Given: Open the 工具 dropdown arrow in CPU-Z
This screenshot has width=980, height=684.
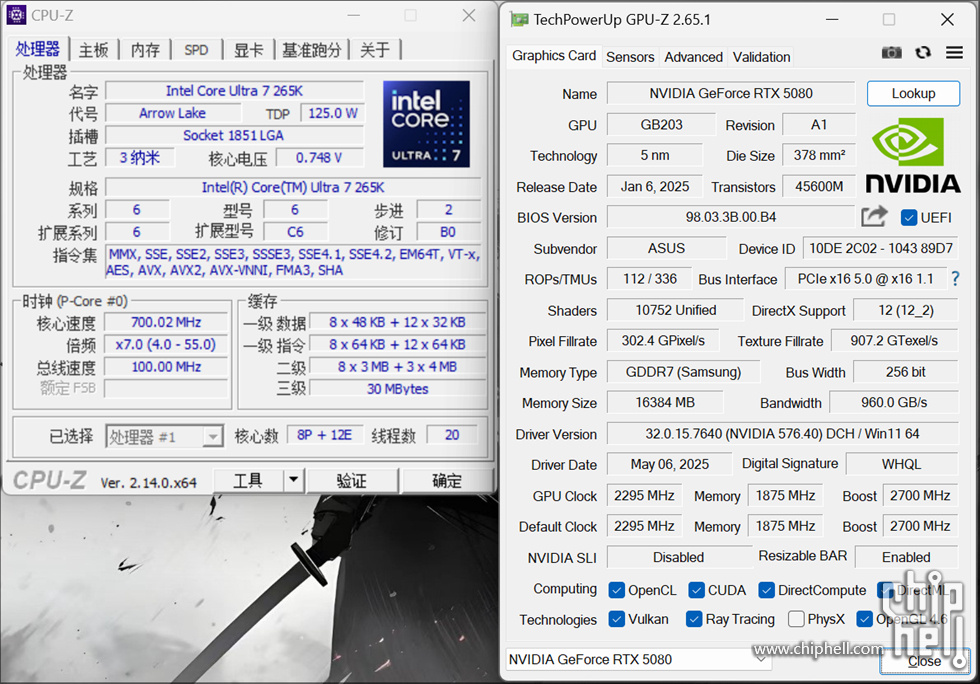Looking at the screenshot, I should [x=293, y=480].
